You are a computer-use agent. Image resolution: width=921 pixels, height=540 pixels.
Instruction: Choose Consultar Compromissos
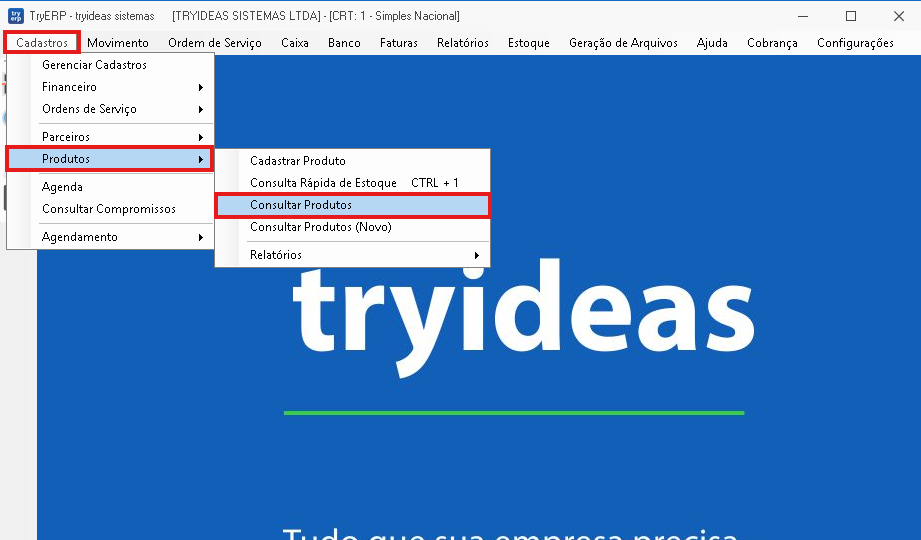tap(110, 209)
